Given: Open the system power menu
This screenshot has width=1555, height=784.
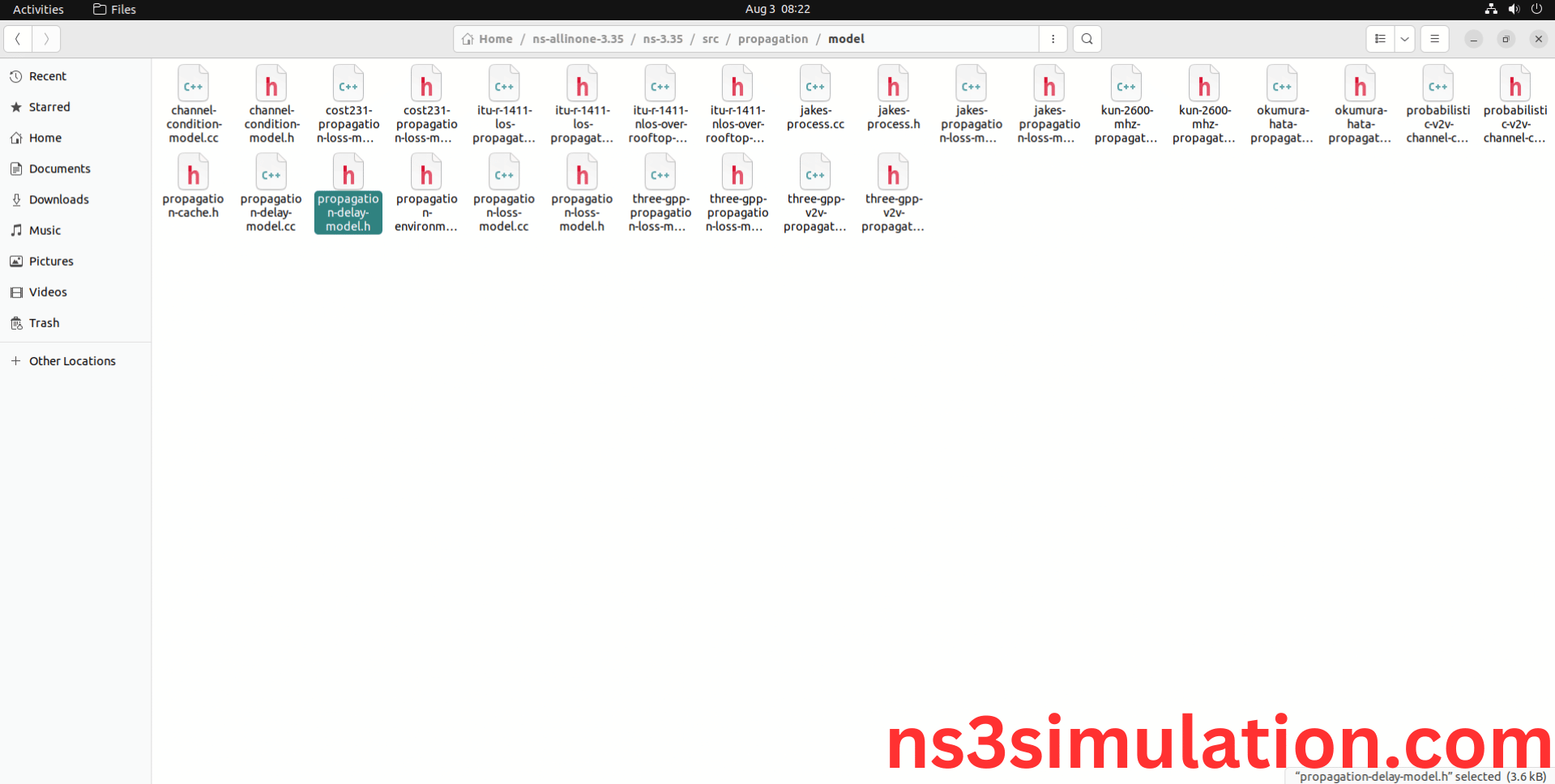Looking at the screenshot, I should point(1536,9).
